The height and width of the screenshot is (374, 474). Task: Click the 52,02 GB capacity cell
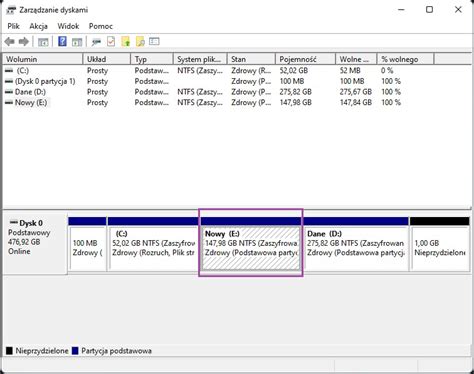click(x=294, y=71)
